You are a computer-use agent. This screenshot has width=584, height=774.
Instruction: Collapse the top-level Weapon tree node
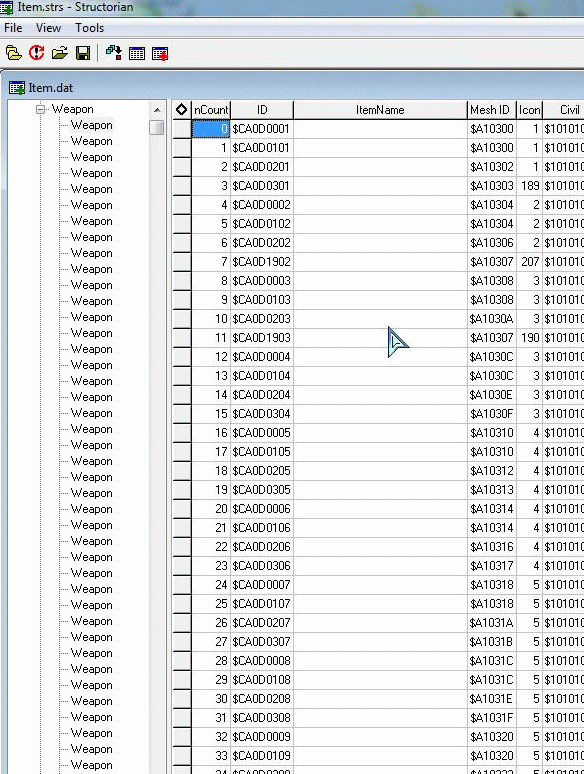click(40, 109)
